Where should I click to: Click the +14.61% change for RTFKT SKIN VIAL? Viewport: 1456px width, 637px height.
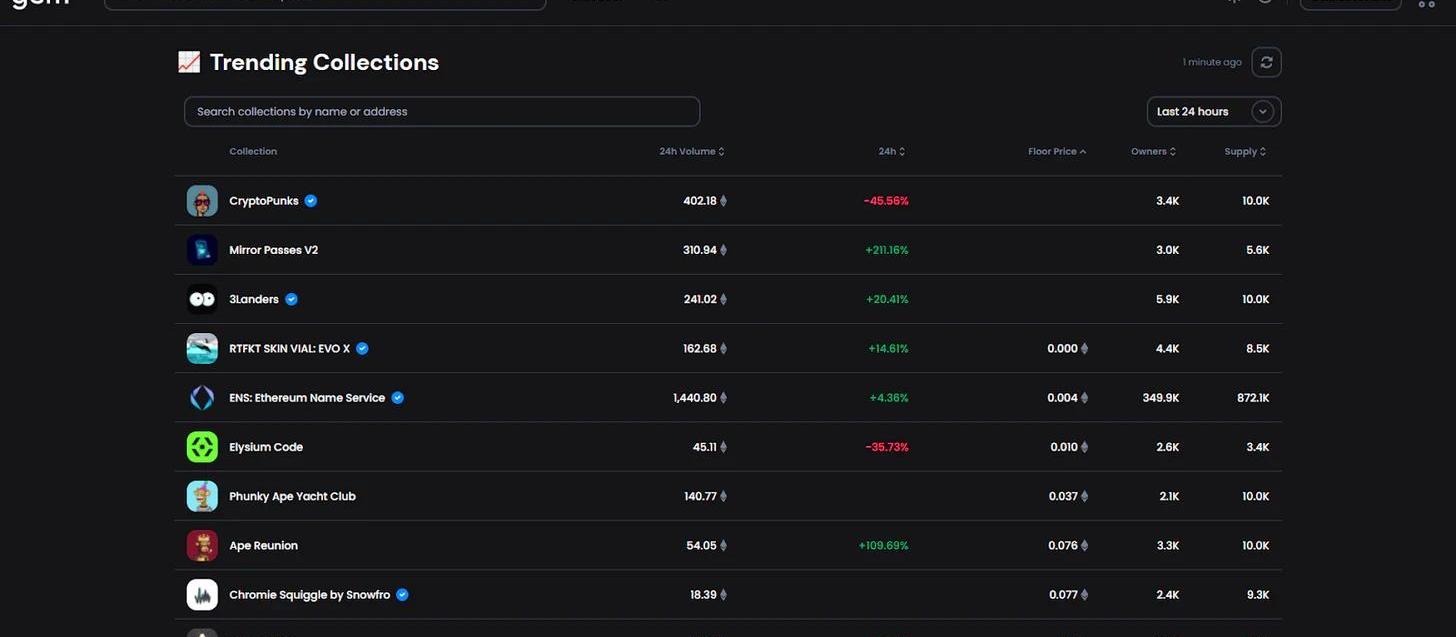tap(888, 349)
